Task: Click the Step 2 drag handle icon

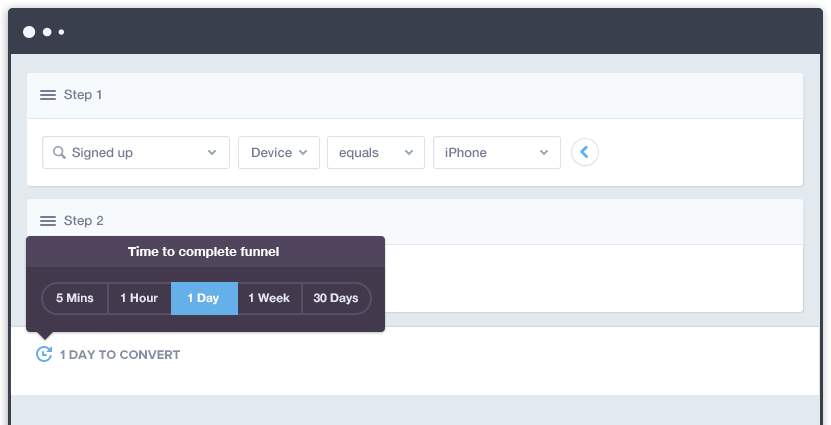Action: click(47, 221)
